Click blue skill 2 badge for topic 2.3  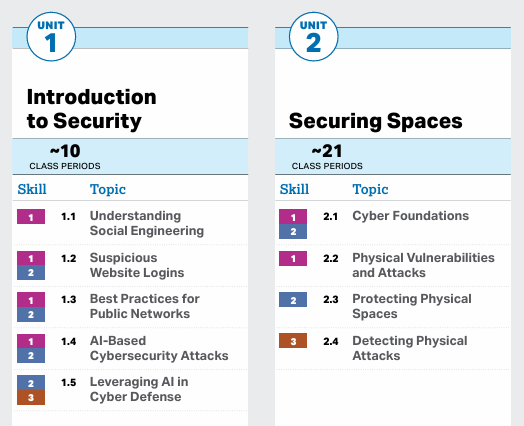coord(293,300)
